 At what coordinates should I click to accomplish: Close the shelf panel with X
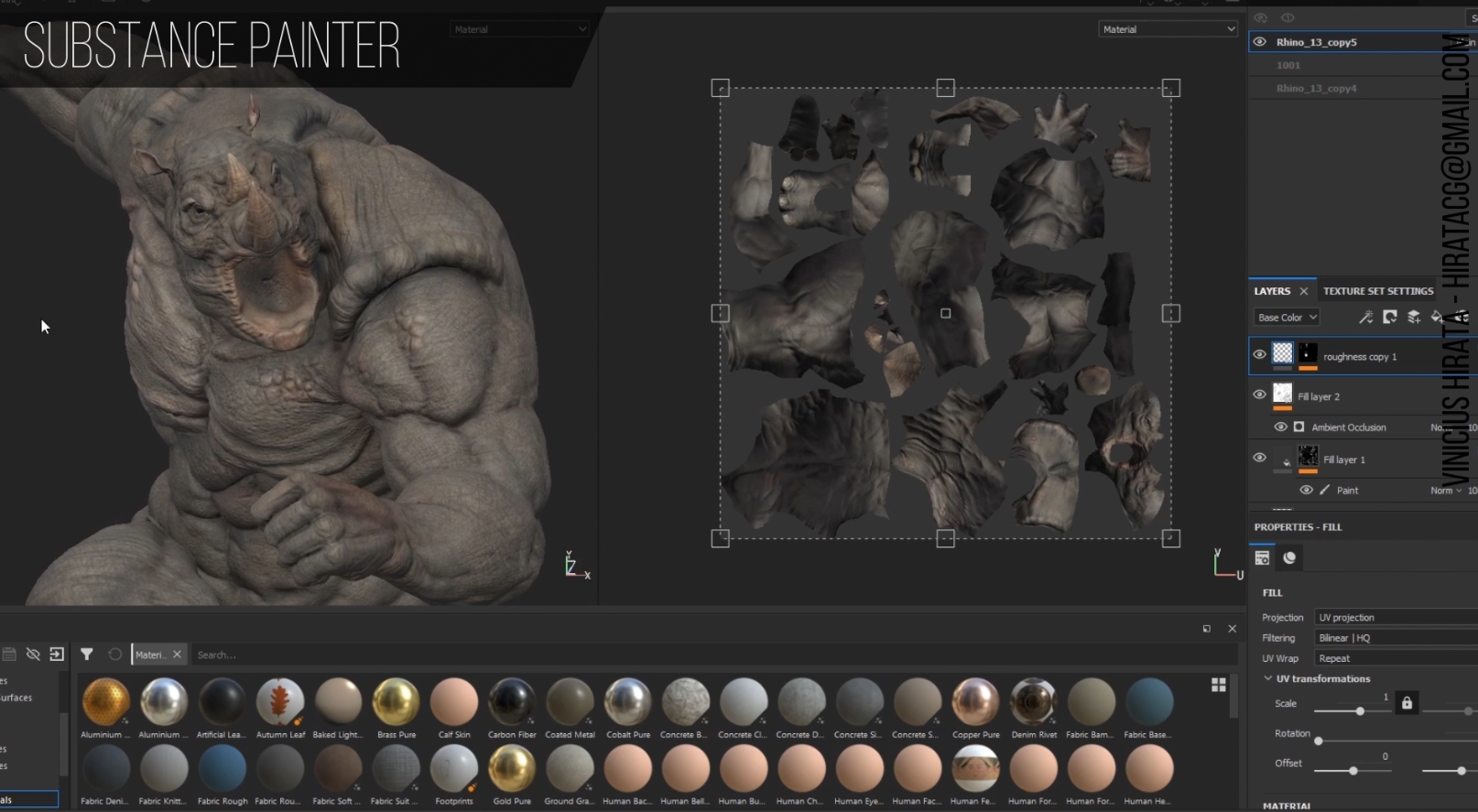coord(1233,628)
